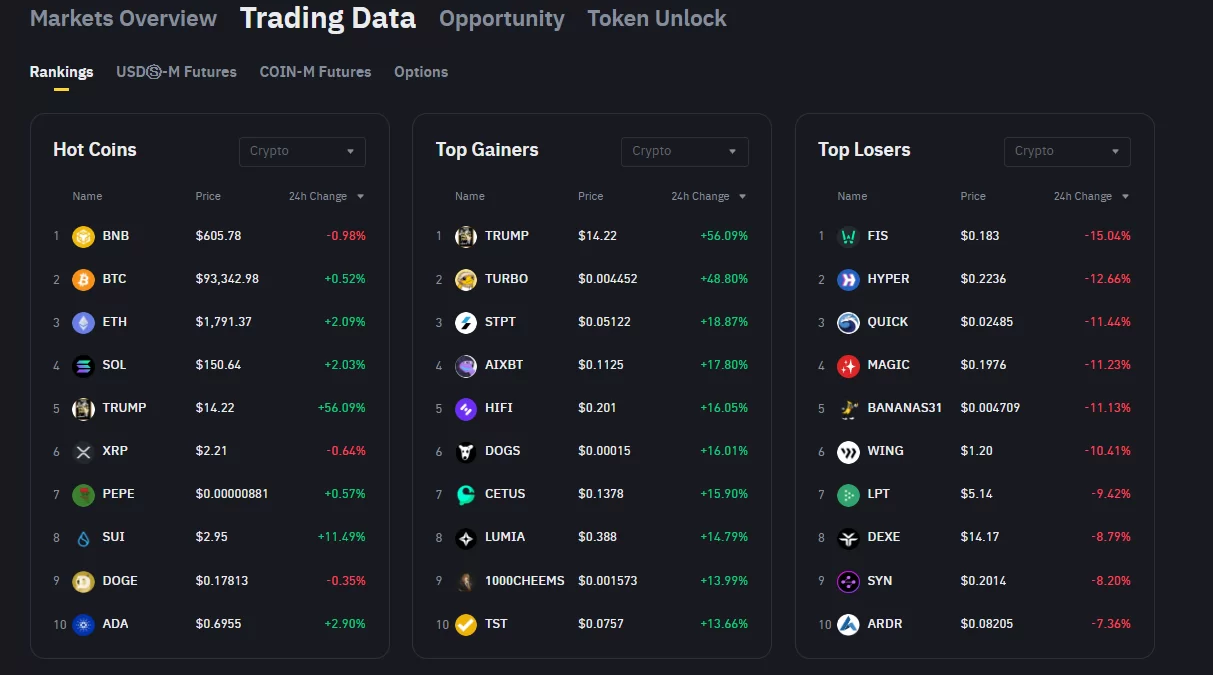Click the FIS token icon in Top Losers
This screenshot has height=675, width=1213.
click(x=848, y=237)
